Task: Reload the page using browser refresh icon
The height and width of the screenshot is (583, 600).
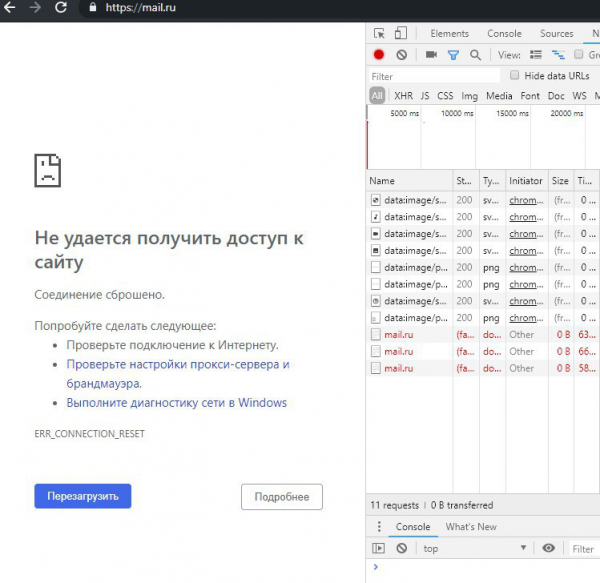Action: pyautogui.click(x=61, y=8)
